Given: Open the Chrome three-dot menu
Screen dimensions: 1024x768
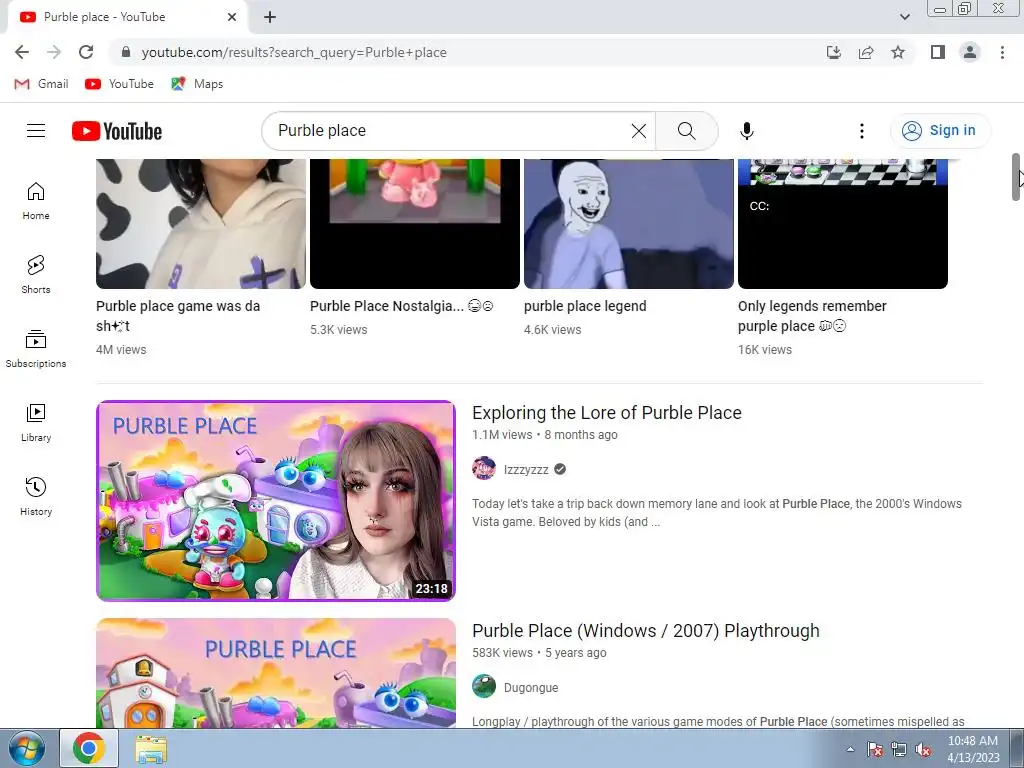Looking at the screenshot, I should click(x=1002, y=52).
